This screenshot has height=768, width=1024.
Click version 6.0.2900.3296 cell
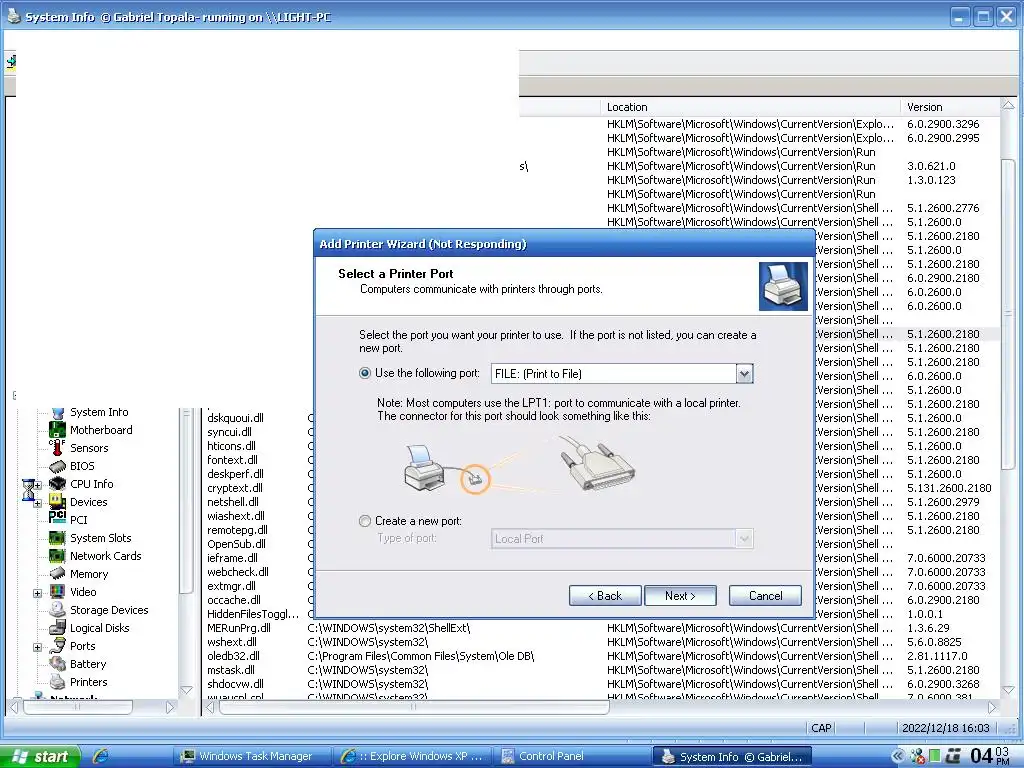tap(943, 124)
